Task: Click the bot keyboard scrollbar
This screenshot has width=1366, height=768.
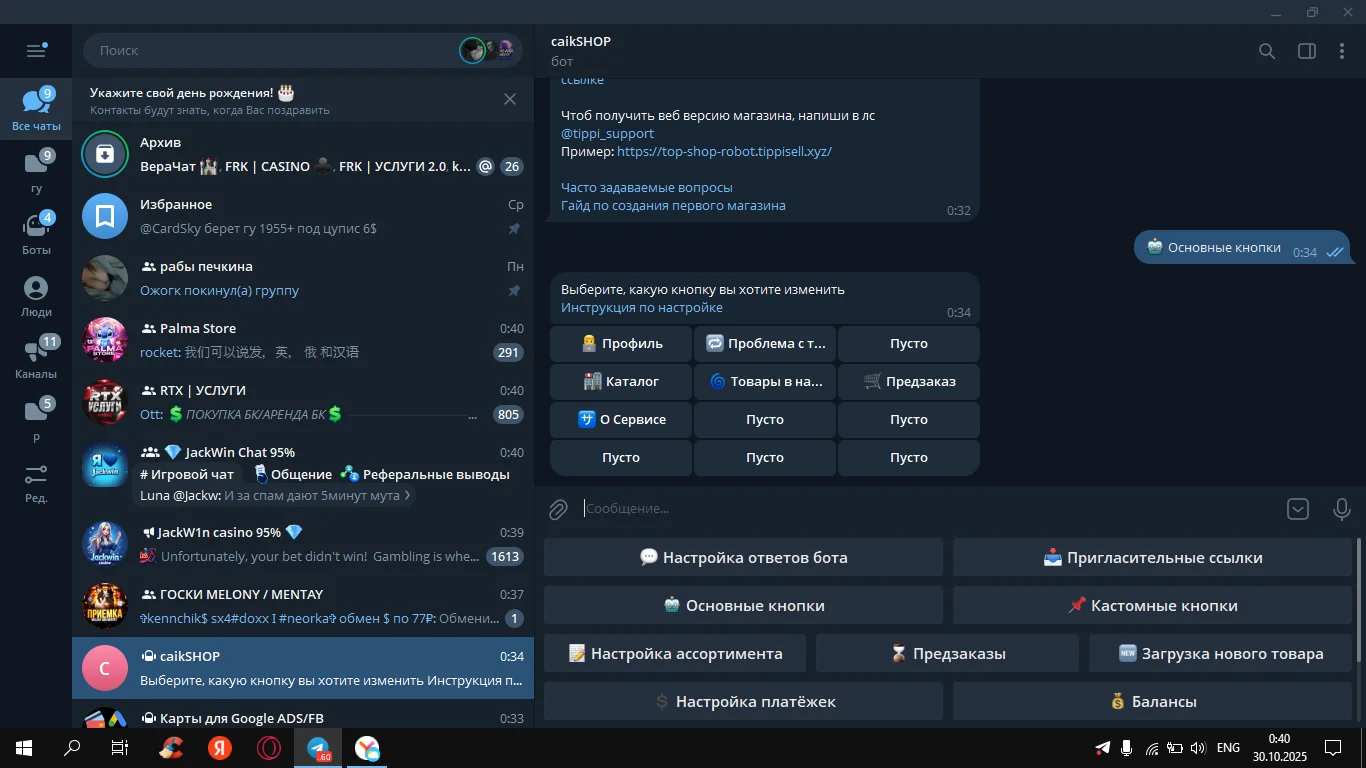Action: coord(1358,600)
